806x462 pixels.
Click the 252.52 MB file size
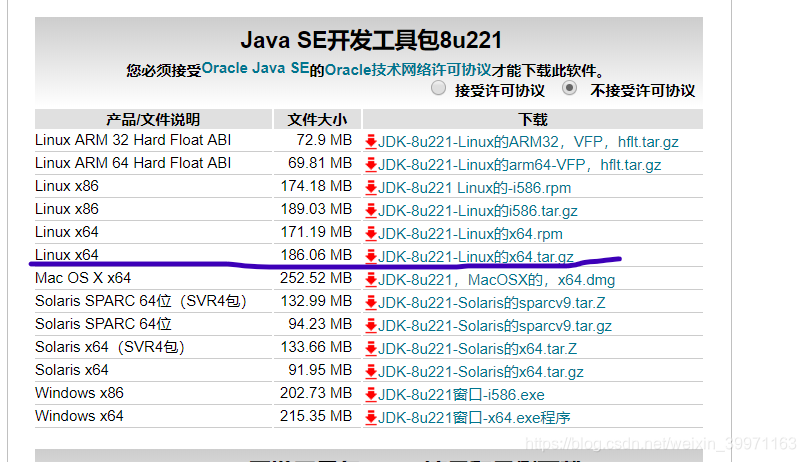click(x=316, y=278)
